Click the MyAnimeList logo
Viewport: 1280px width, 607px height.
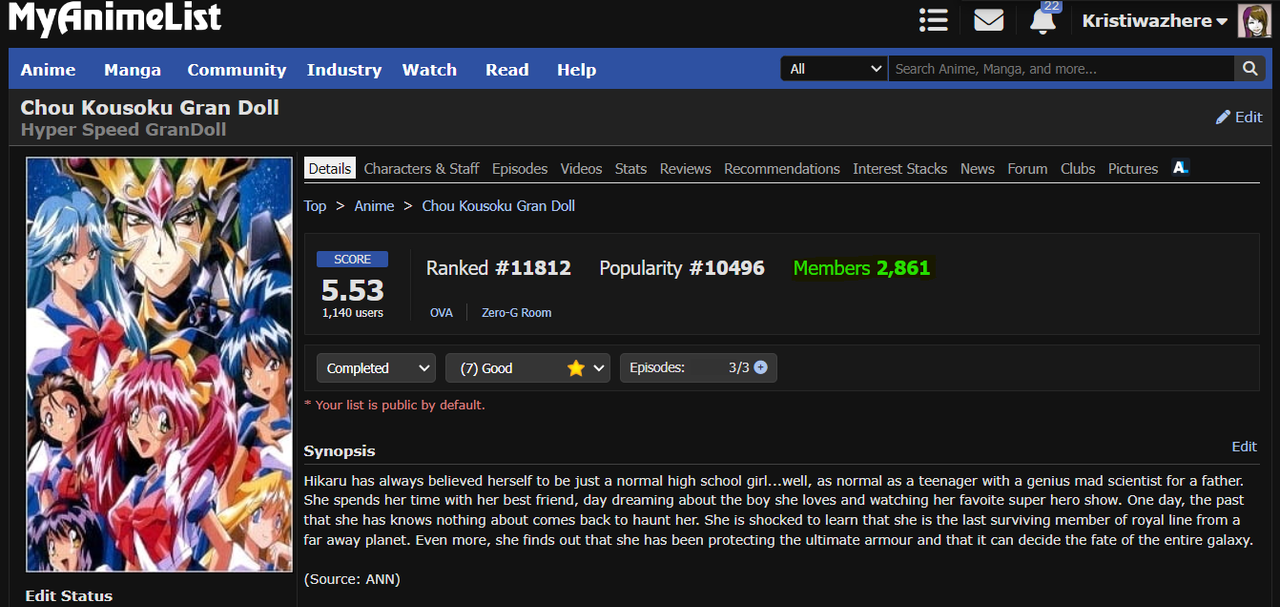(114, 18)
